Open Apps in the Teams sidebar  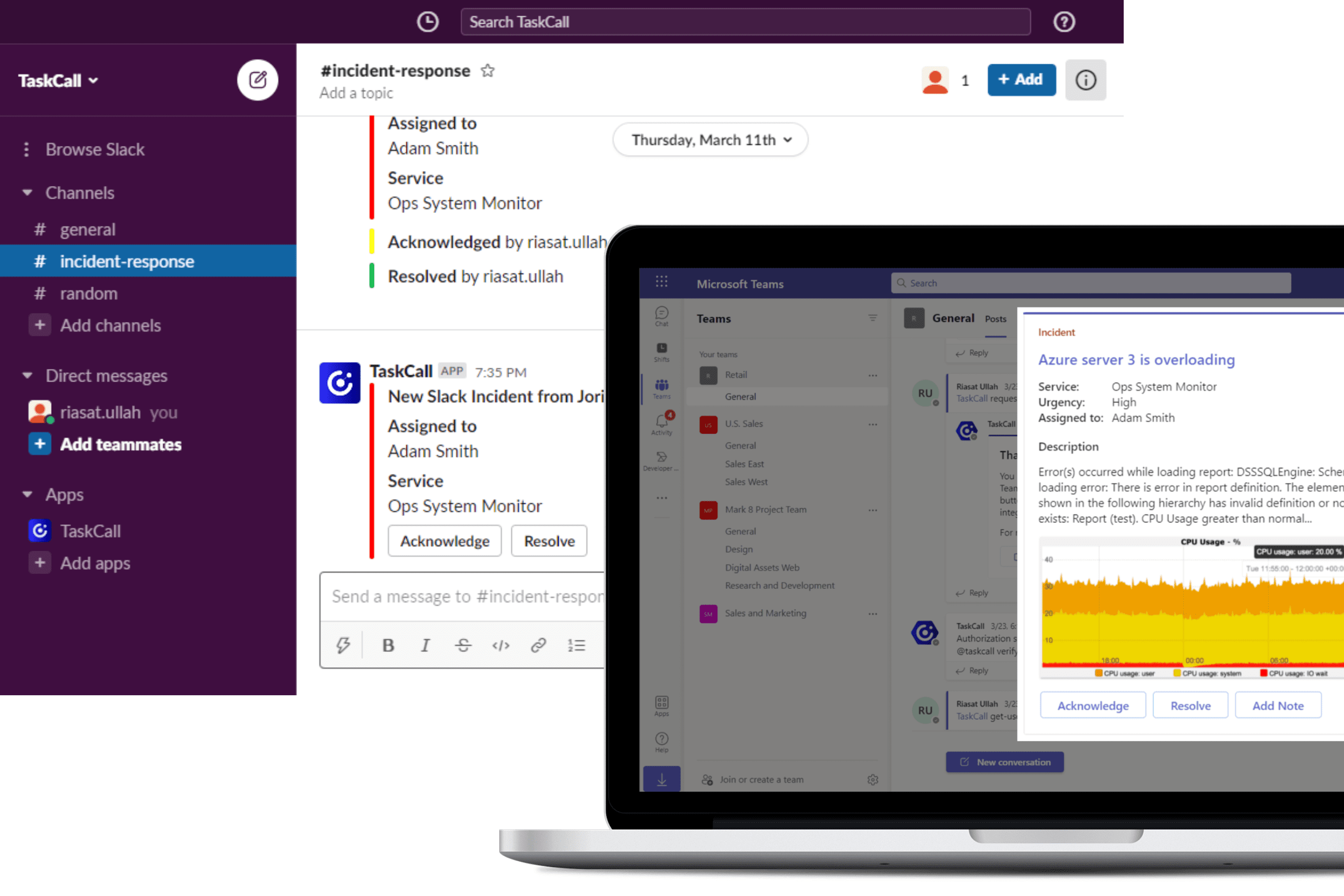click(661, 706)
